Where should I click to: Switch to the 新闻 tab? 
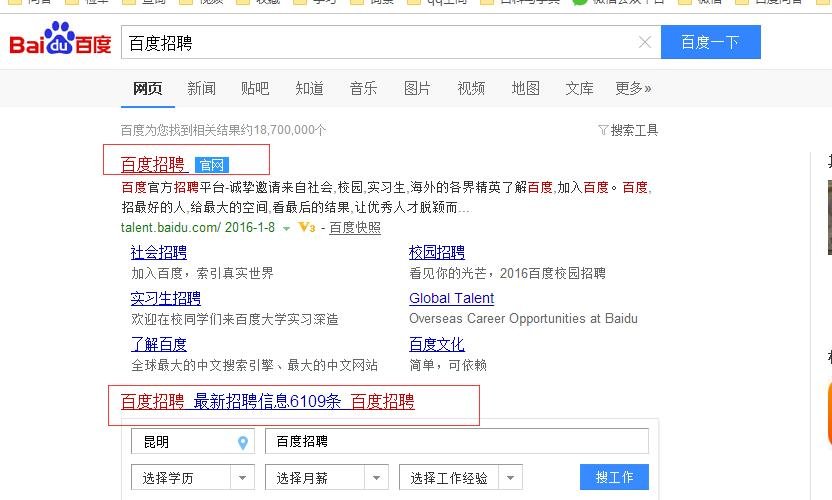[x=202, y=88]
